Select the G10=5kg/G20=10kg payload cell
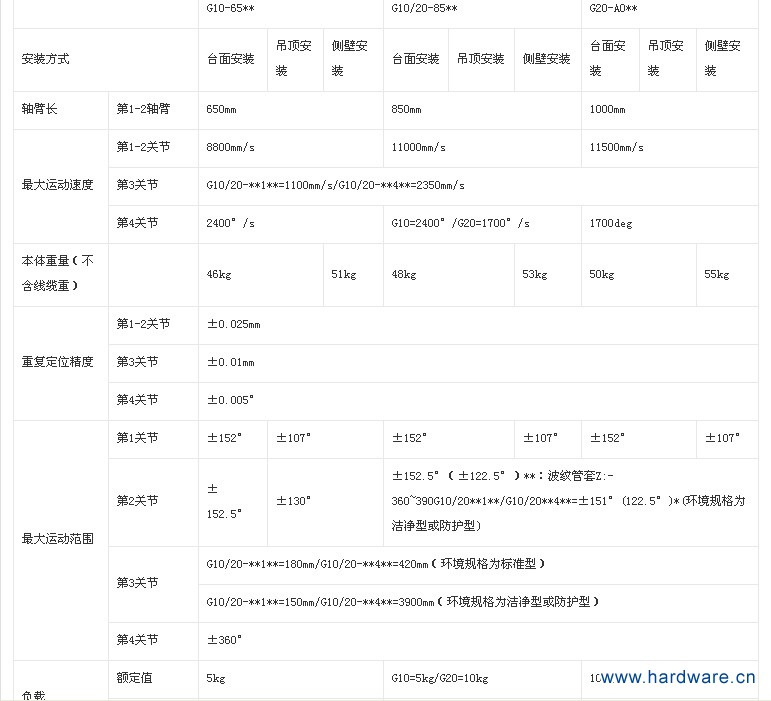 [x=440, y=678]
